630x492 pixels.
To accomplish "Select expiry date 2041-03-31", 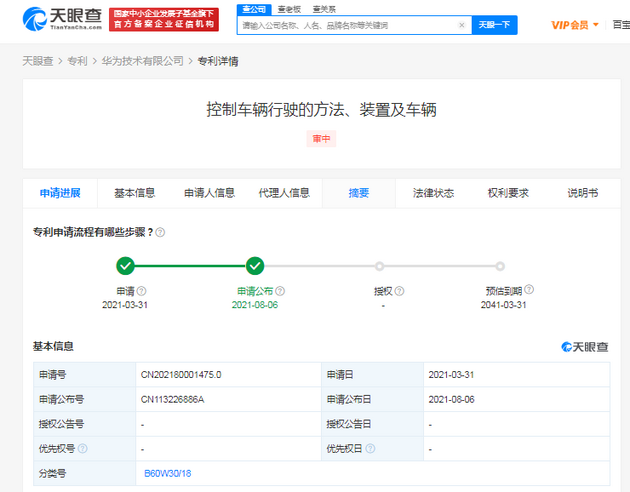I will (503, 305).
